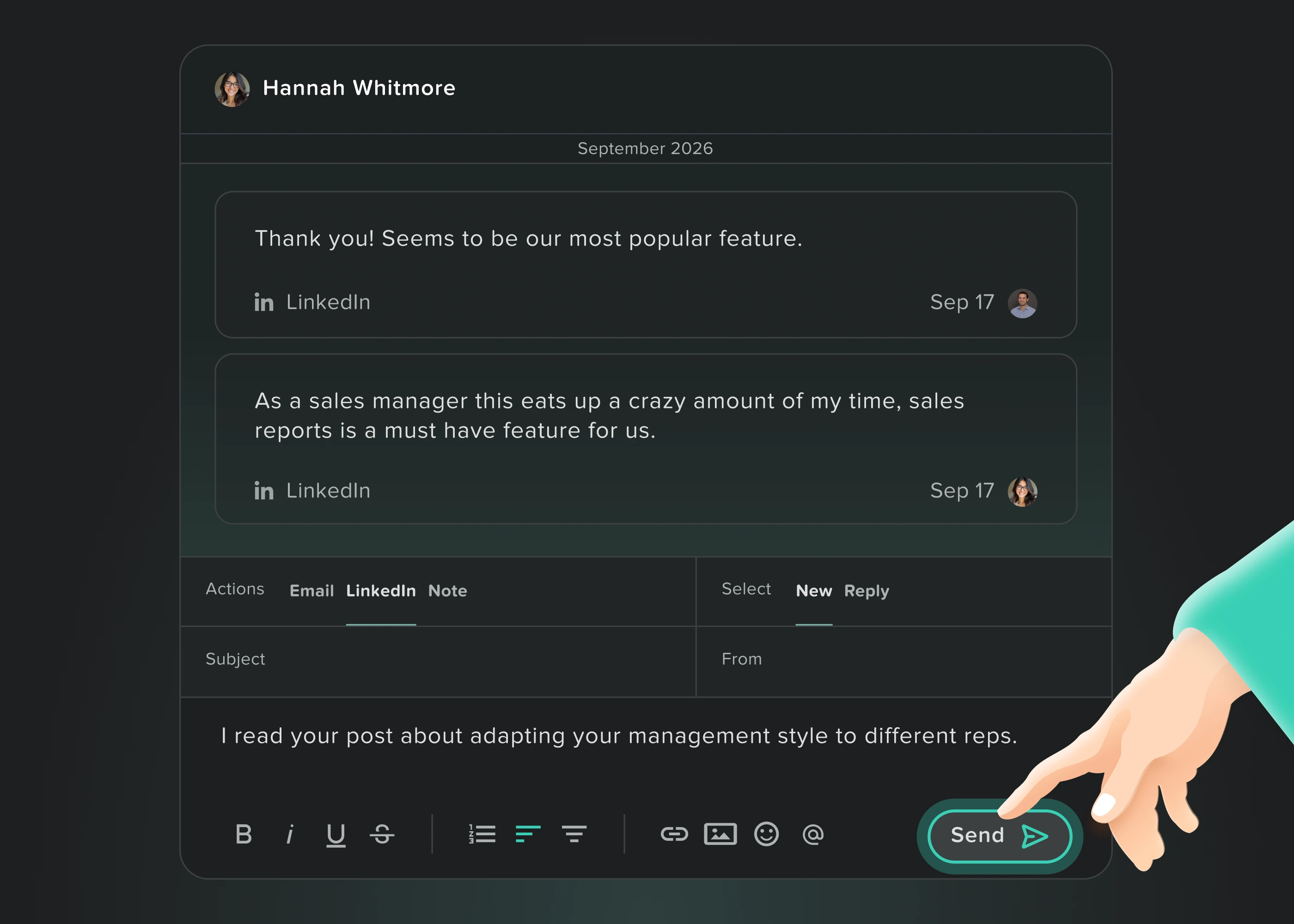Screen dimensions: 1294x924
Task: Click the Sep 17 date on the sales manager message
Action: coord(962,491)
